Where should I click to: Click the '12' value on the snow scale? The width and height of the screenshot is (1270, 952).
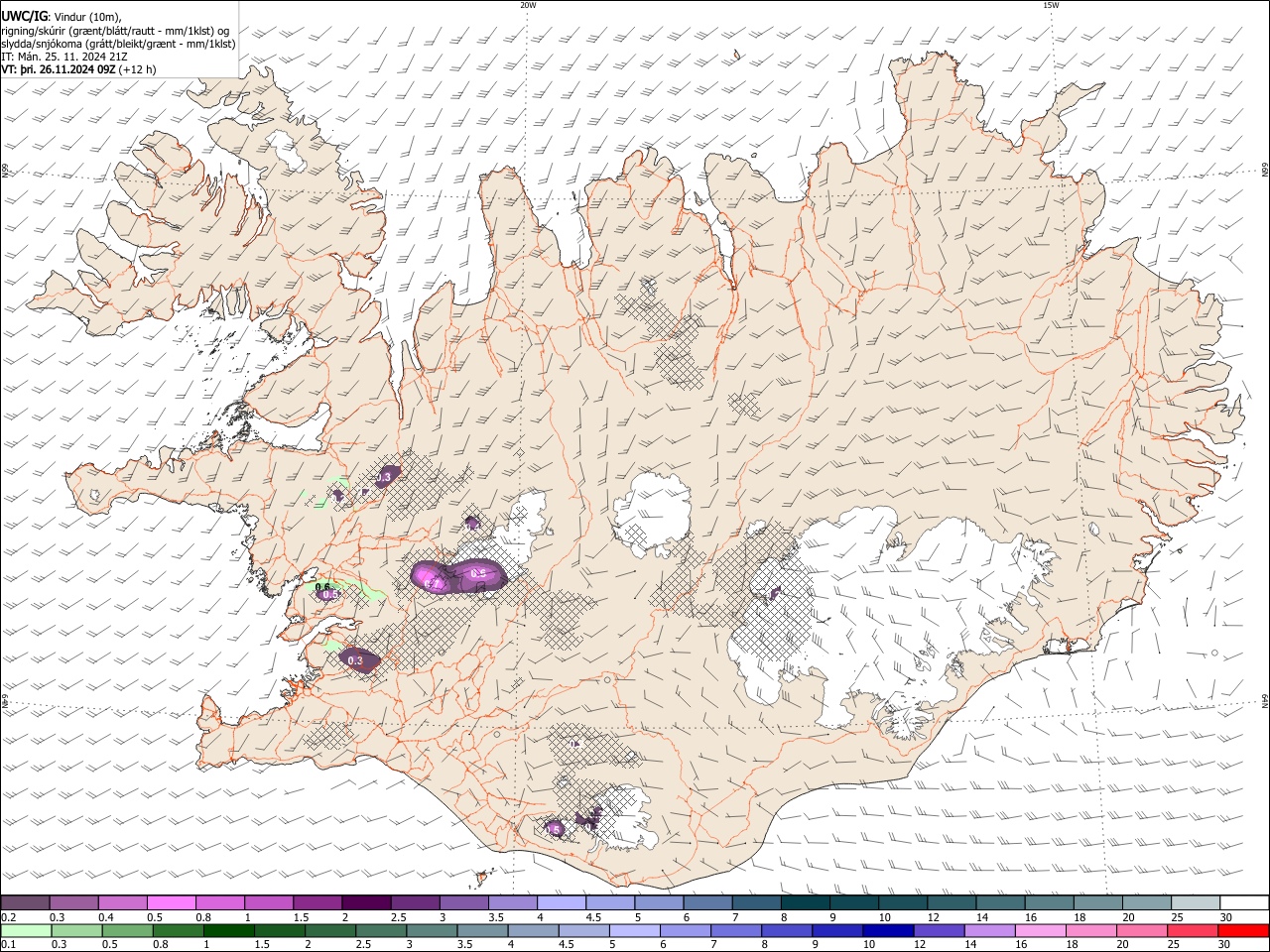click(929, 917)
